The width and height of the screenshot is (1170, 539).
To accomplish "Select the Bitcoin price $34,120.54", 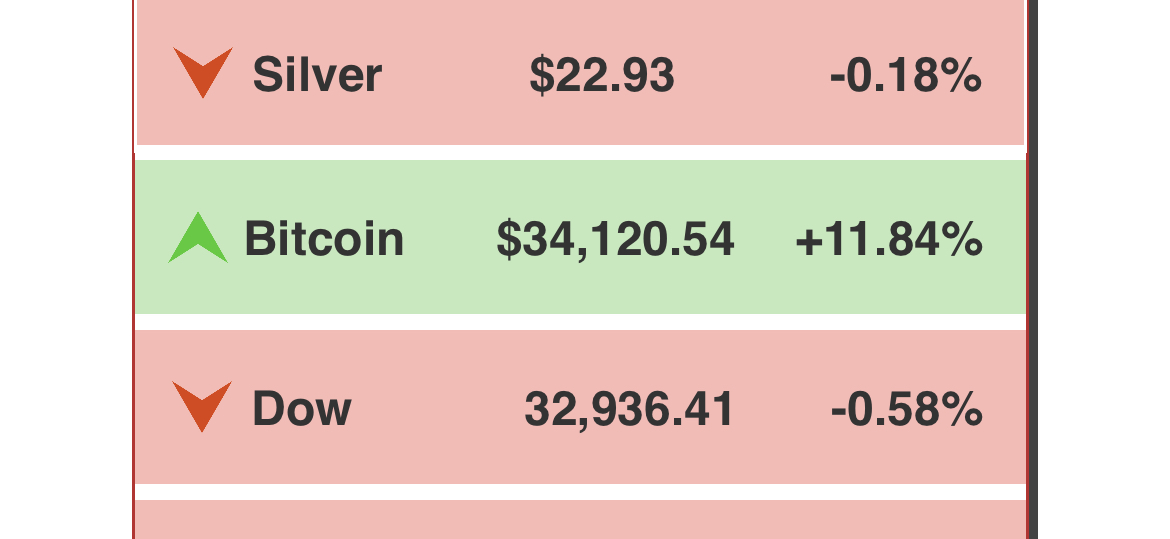I will point(616,240).
